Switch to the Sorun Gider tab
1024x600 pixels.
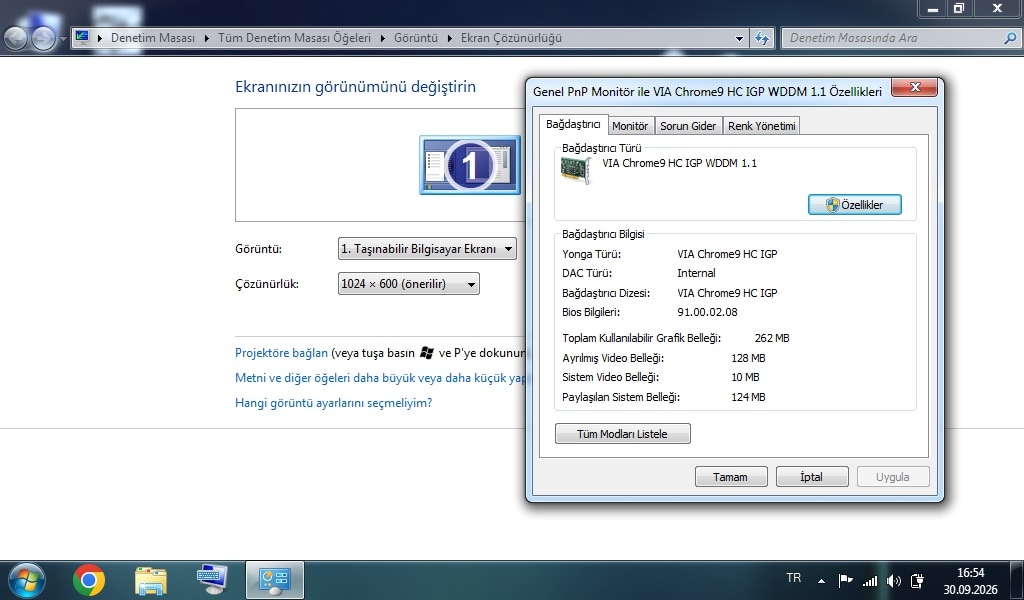tap(688, 126)
